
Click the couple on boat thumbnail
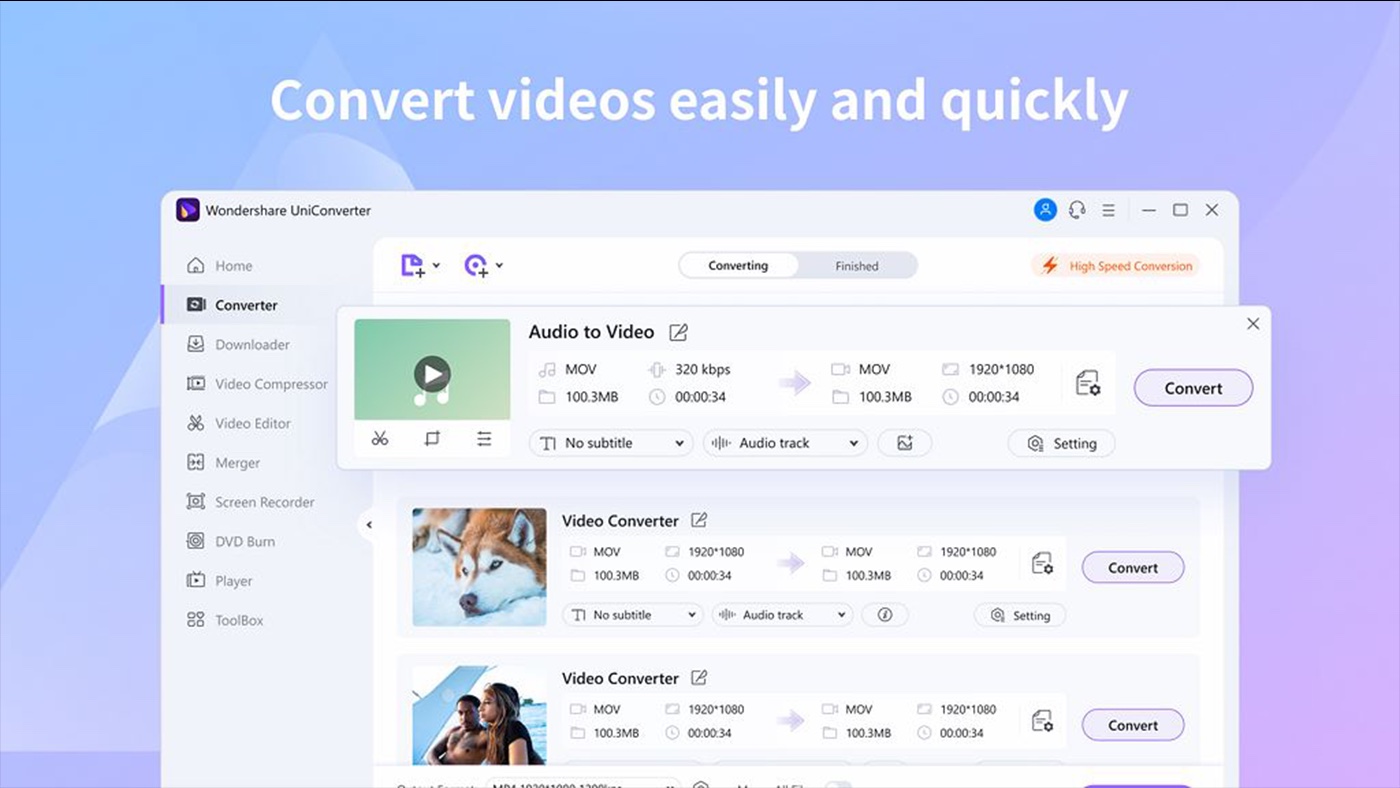click(480, 716)
